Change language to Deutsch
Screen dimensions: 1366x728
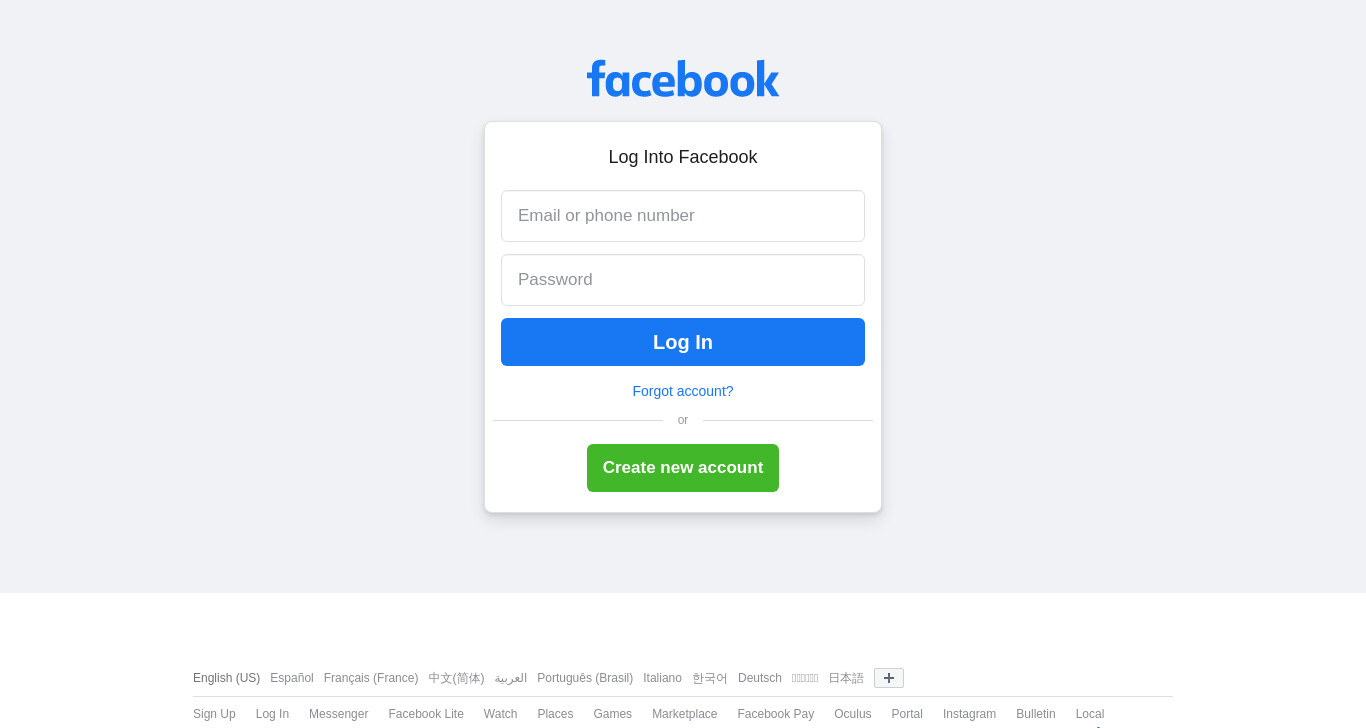click(760, 678)
